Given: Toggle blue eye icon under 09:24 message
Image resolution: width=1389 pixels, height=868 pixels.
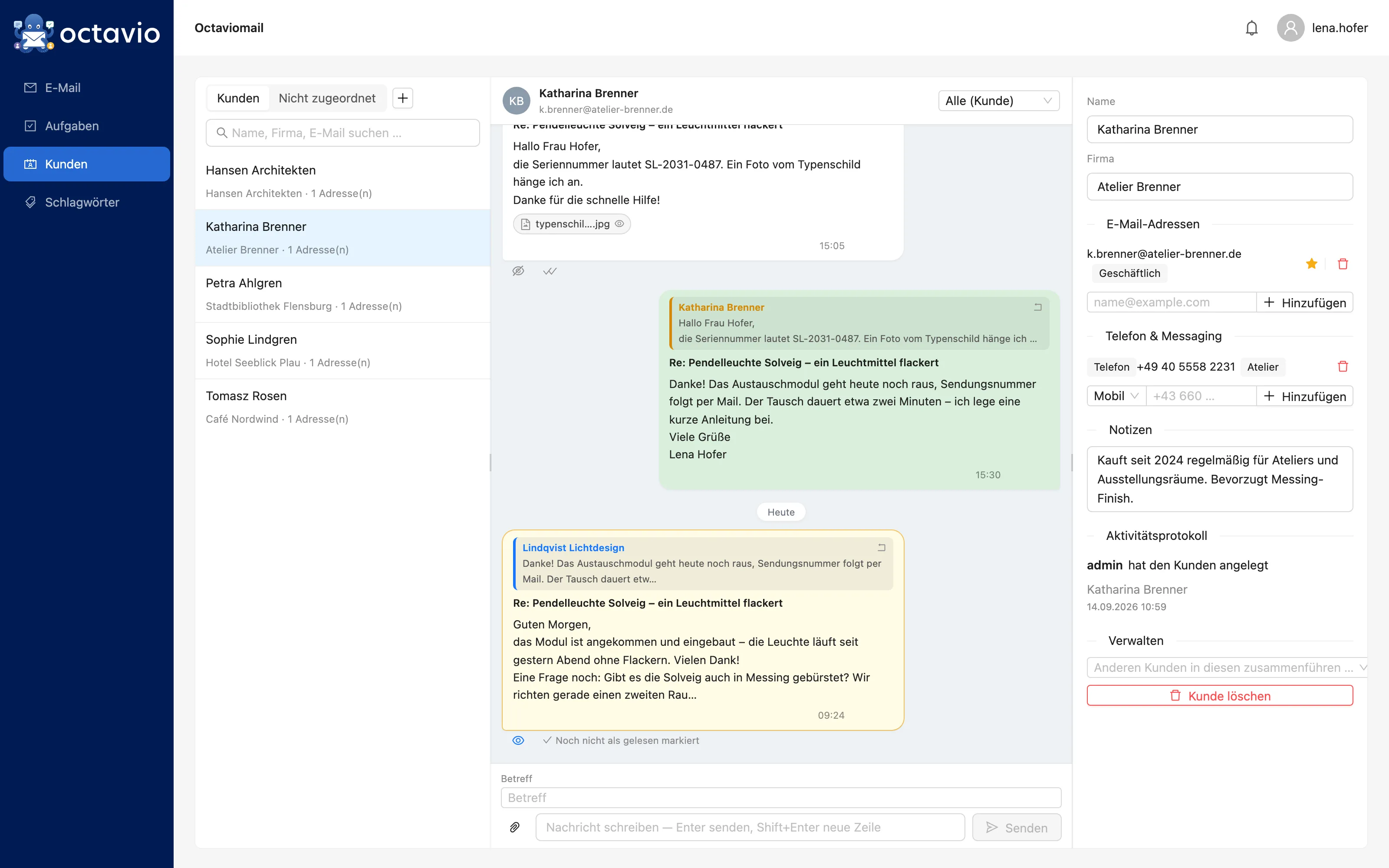Looking at the screenshot, I should click(x=518, y=740).
